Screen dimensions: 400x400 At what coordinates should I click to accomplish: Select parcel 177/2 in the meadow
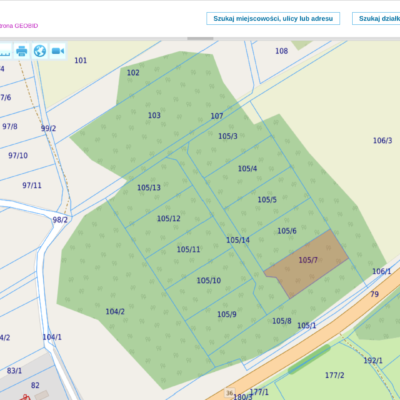click(x=334, y=375)
